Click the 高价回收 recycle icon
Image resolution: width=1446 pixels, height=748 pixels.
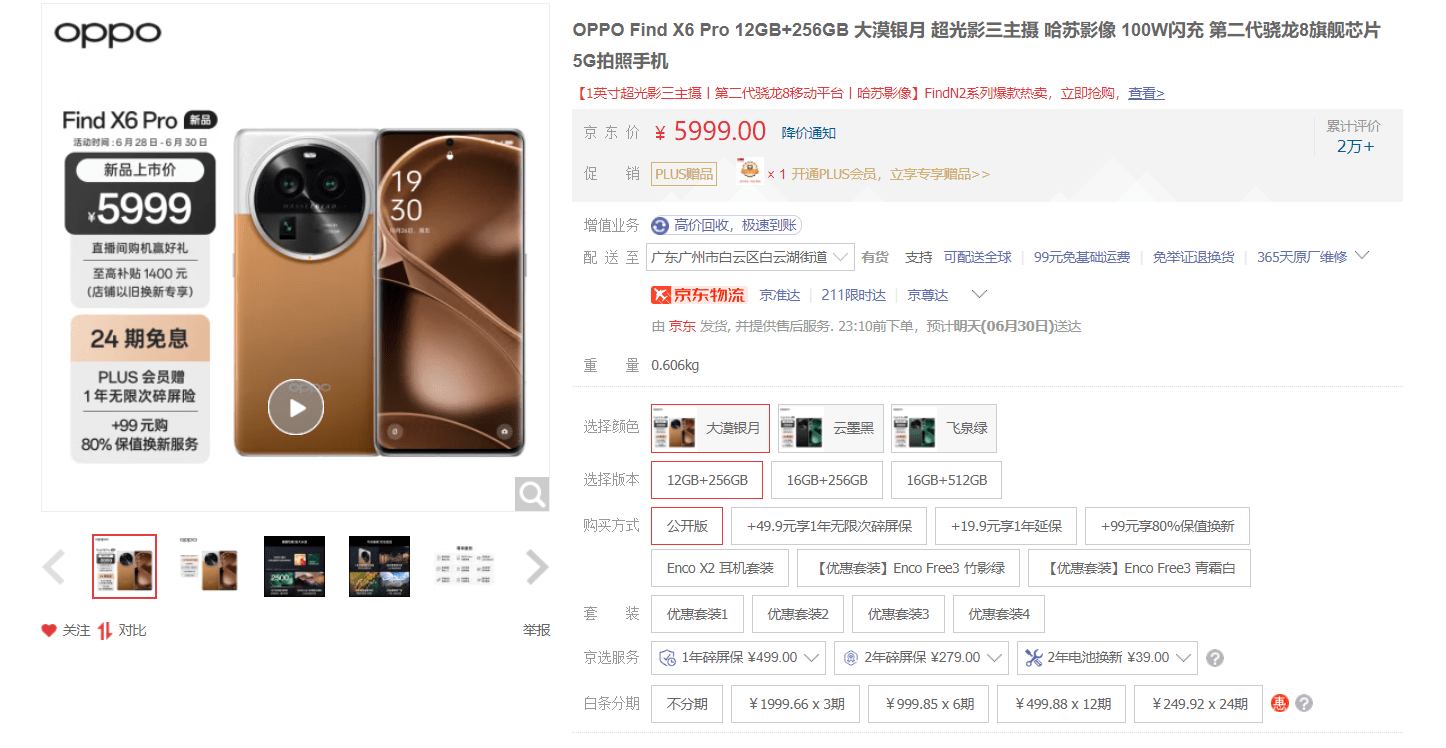coord(660,225)
